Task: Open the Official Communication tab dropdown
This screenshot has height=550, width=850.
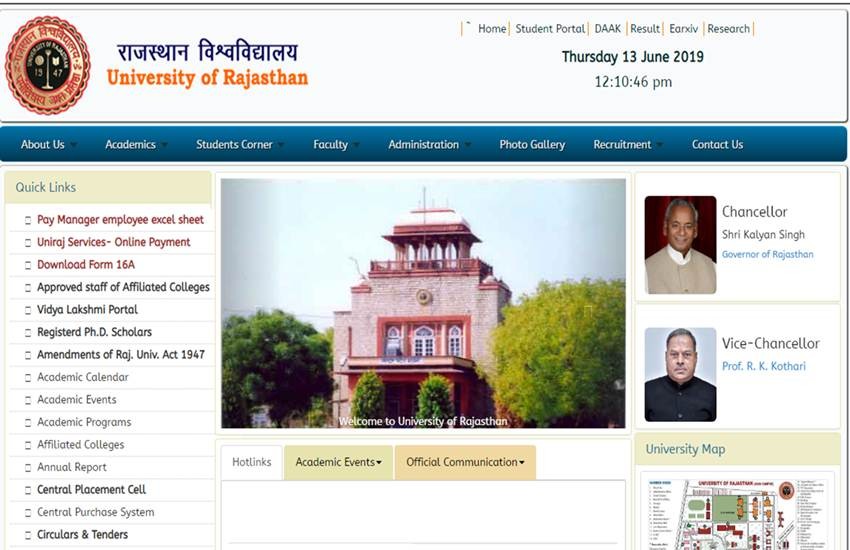Action: (465, 462)
